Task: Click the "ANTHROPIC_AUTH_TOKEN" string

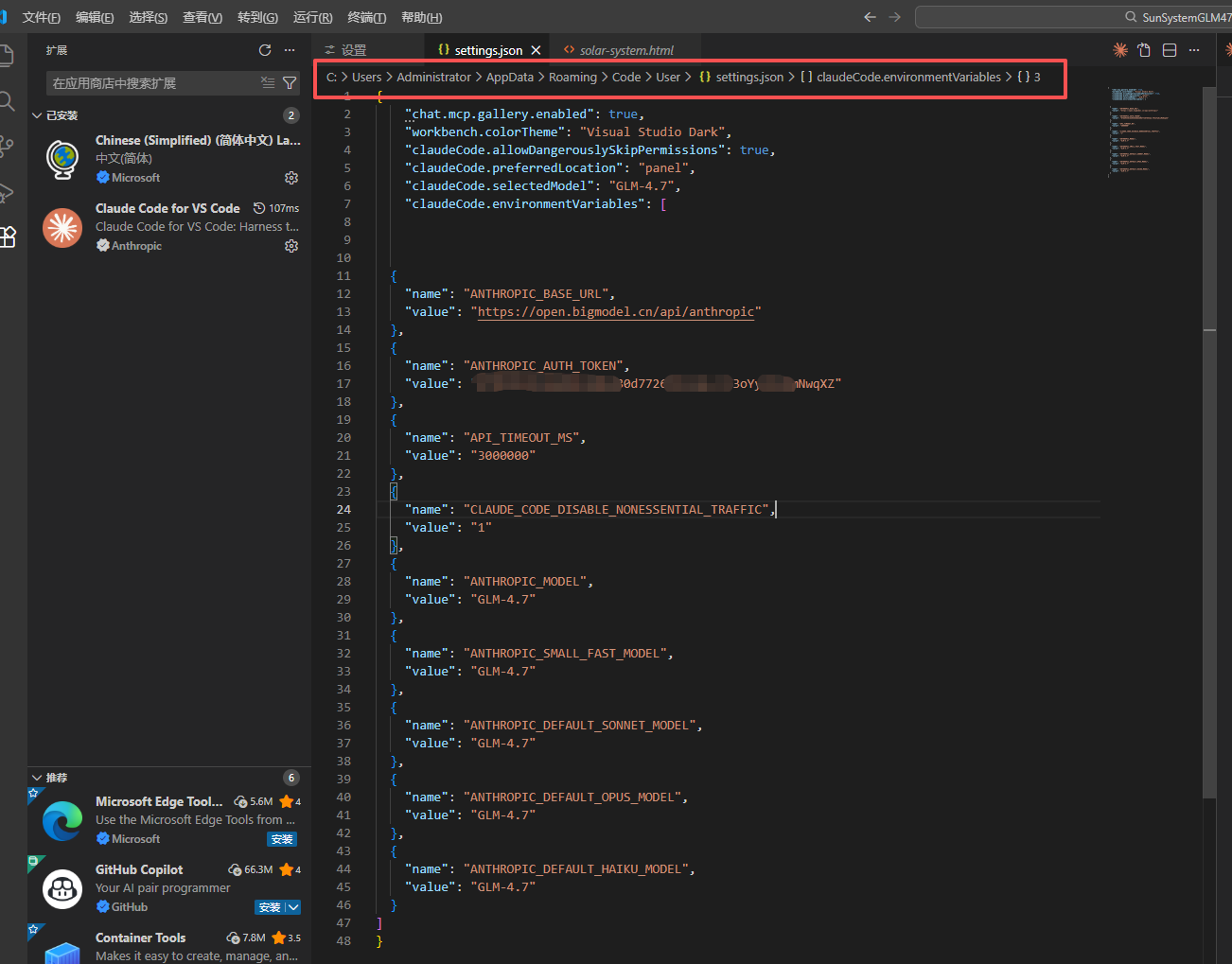Action: [543, 366]
